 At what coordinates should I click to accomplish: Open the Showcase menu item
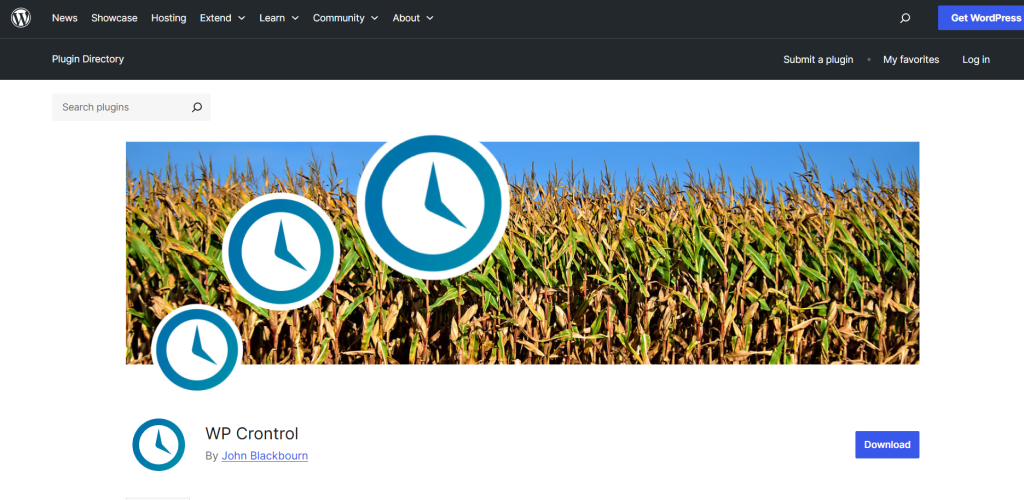[x=114, y=18]
